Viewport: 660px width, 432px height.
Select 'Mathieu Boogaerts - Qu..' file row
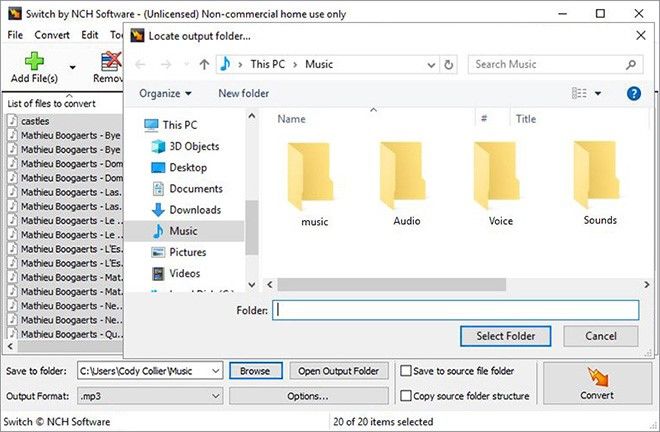(x=64, y=334)
